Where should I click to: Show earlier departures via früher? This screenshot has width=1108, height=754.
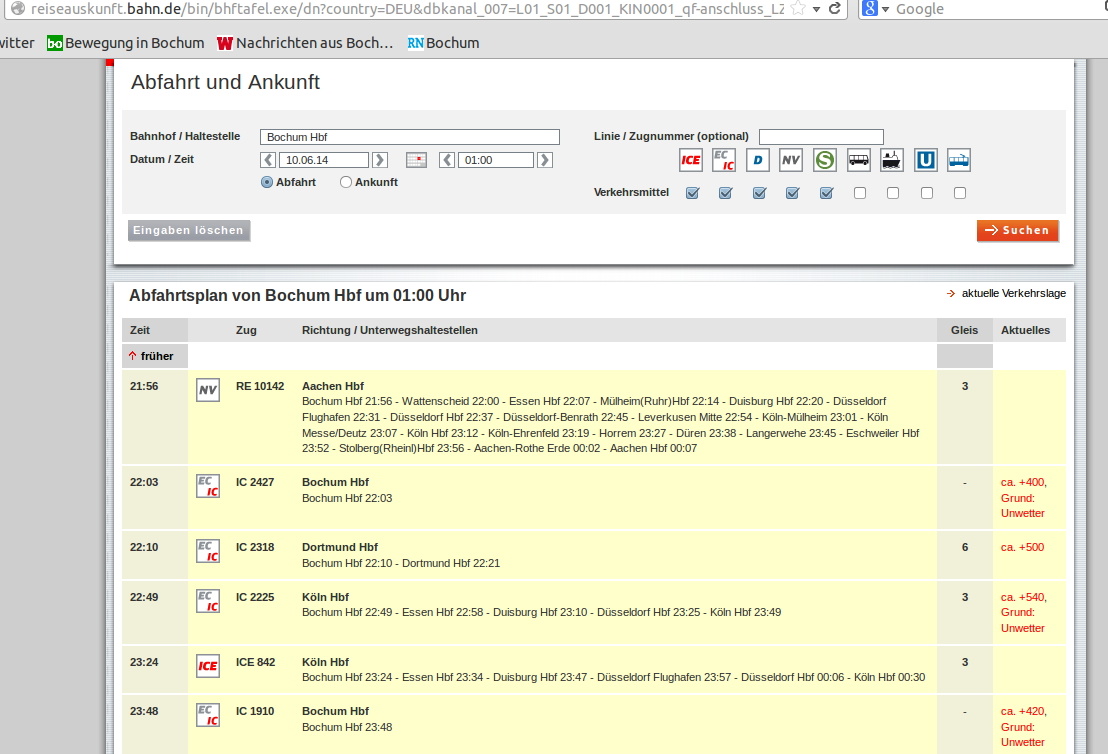(x=151, y=356)
